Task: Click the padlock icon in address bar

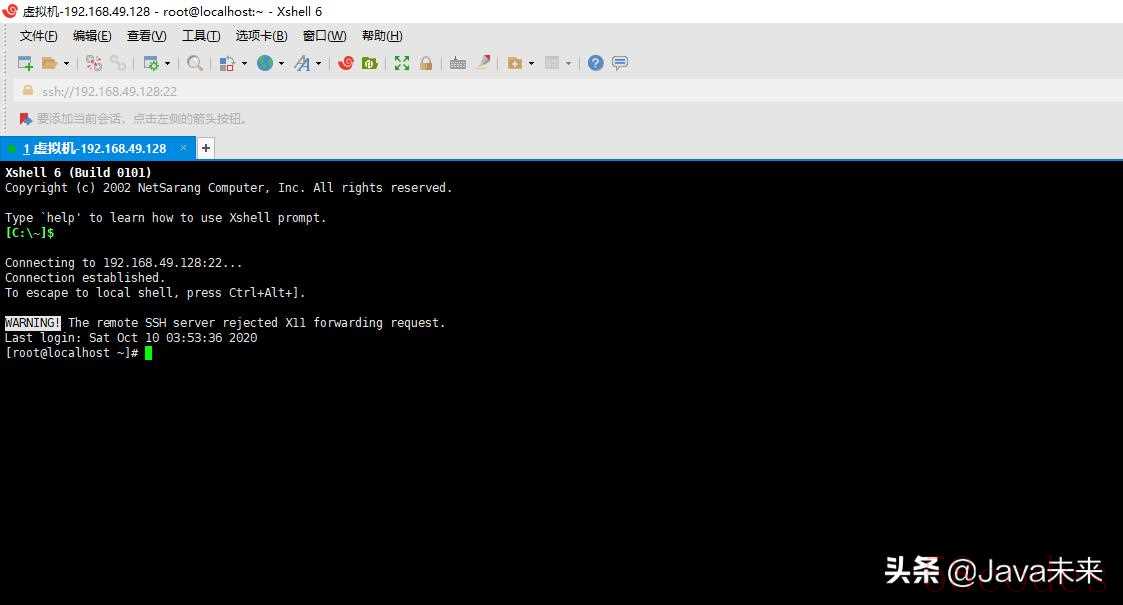Action: [28, 90]
